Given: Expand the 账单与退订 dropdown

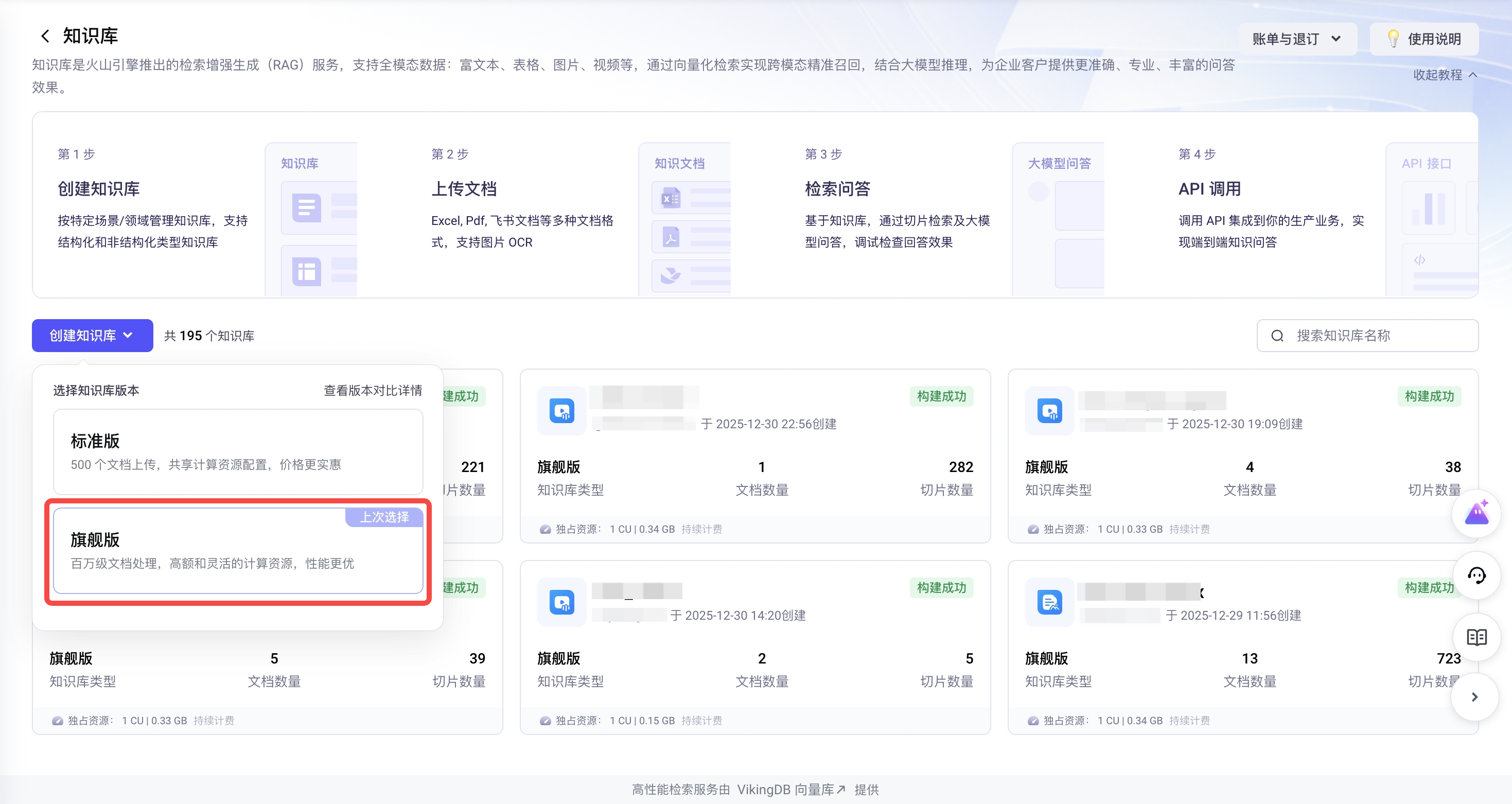Looking at the screenshot, I should (1297, 39).
